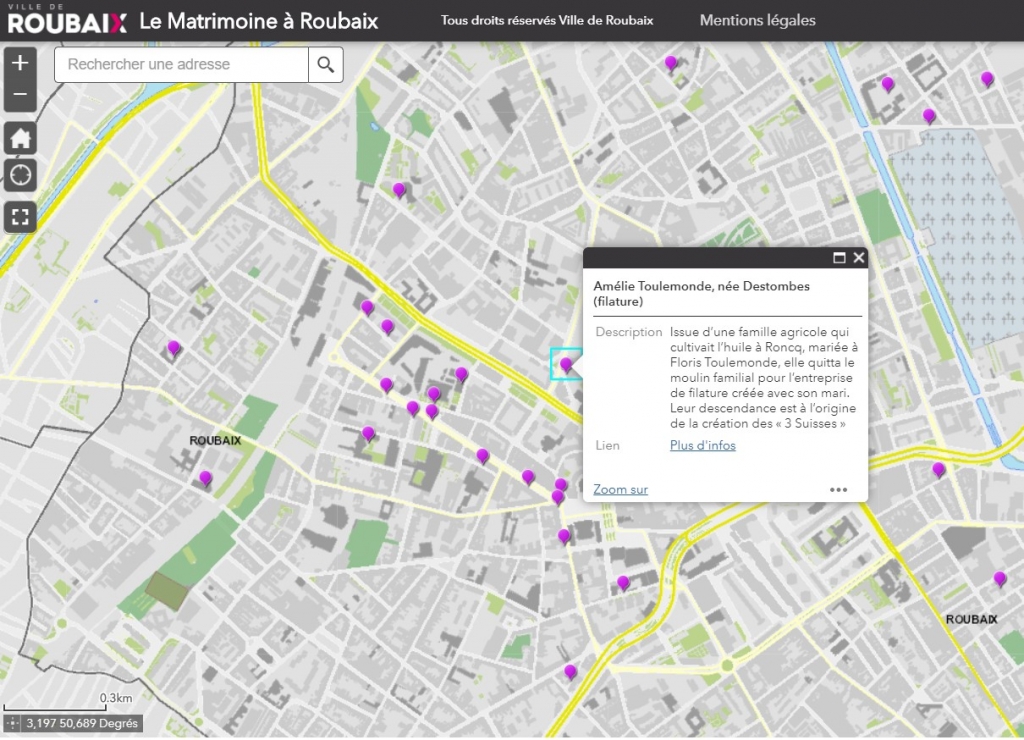
Task: Open the 'Mentions légales' link
Action: click(x=758, y=20)
